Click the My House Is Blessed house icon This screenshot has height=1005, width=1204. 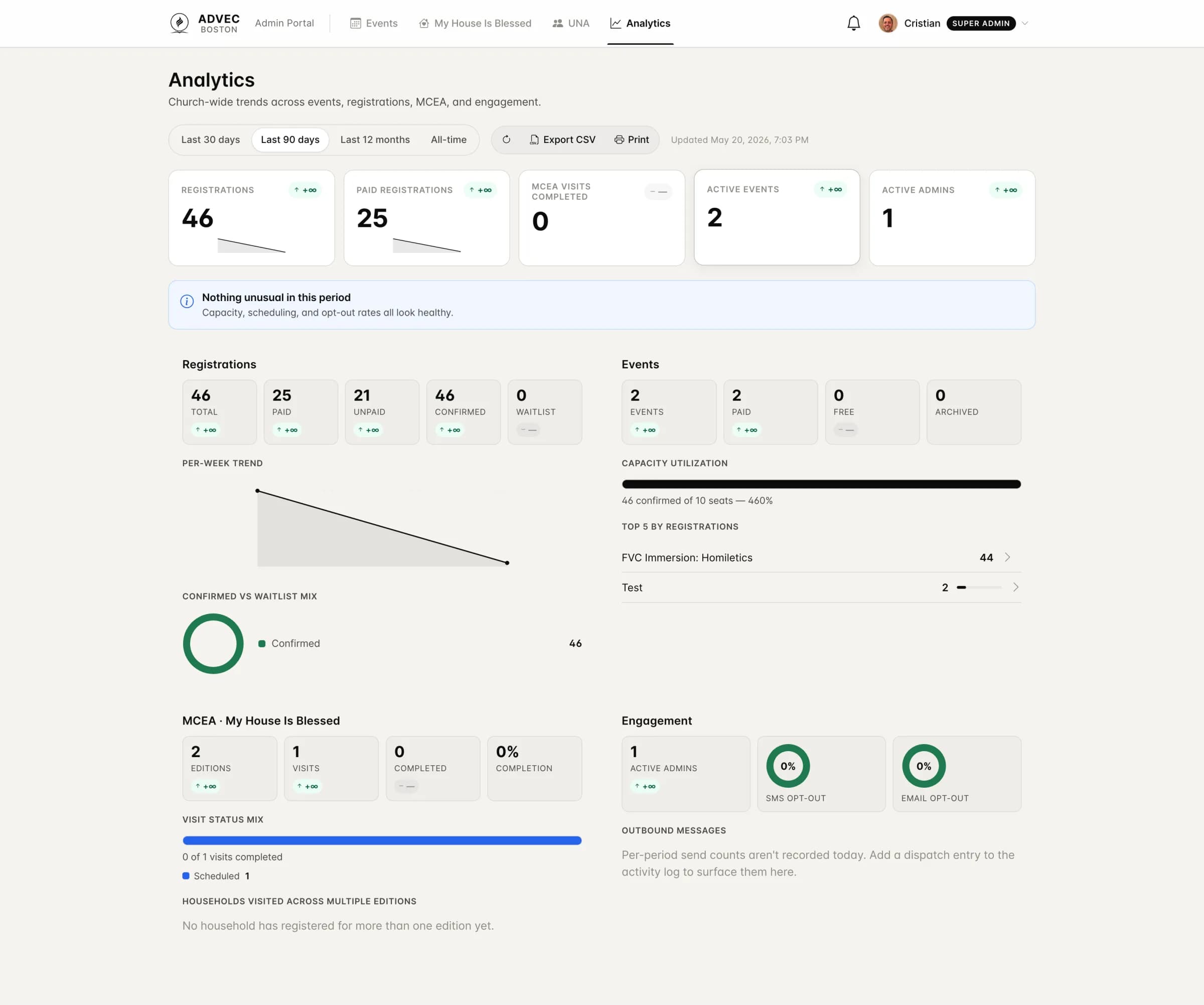[x=424, y=23]
